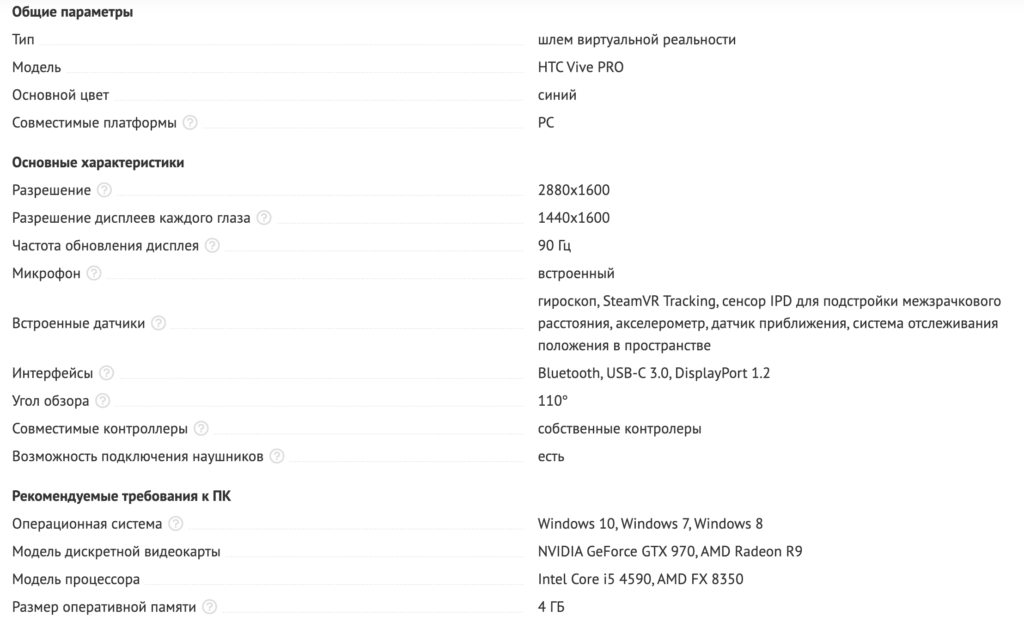Click the help icon beside Микрофон
1024x634 pixels.
pyautogui.click(x=94, y=273)
